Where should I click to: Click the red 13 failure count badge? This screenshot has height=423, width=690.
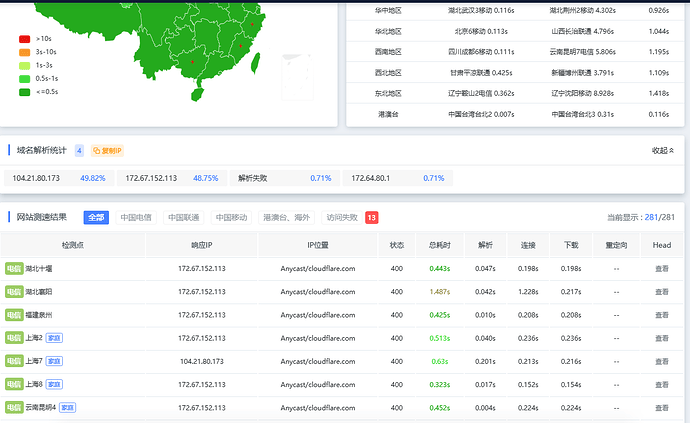pos(371,217)
